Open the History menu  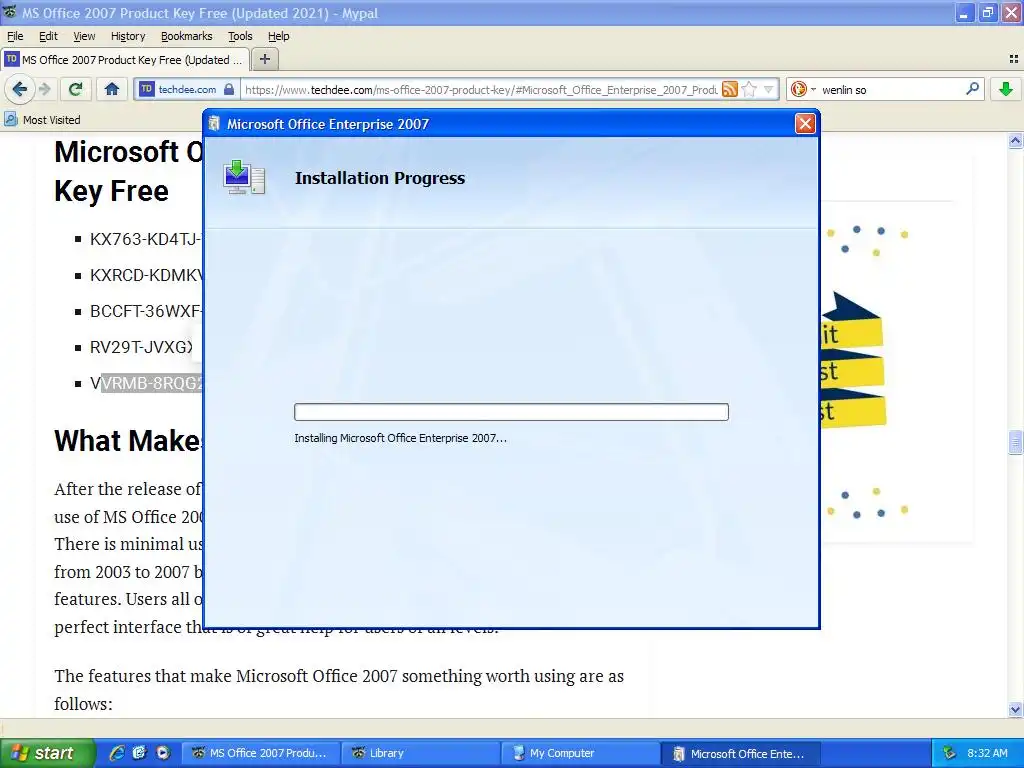pos(127,36)
